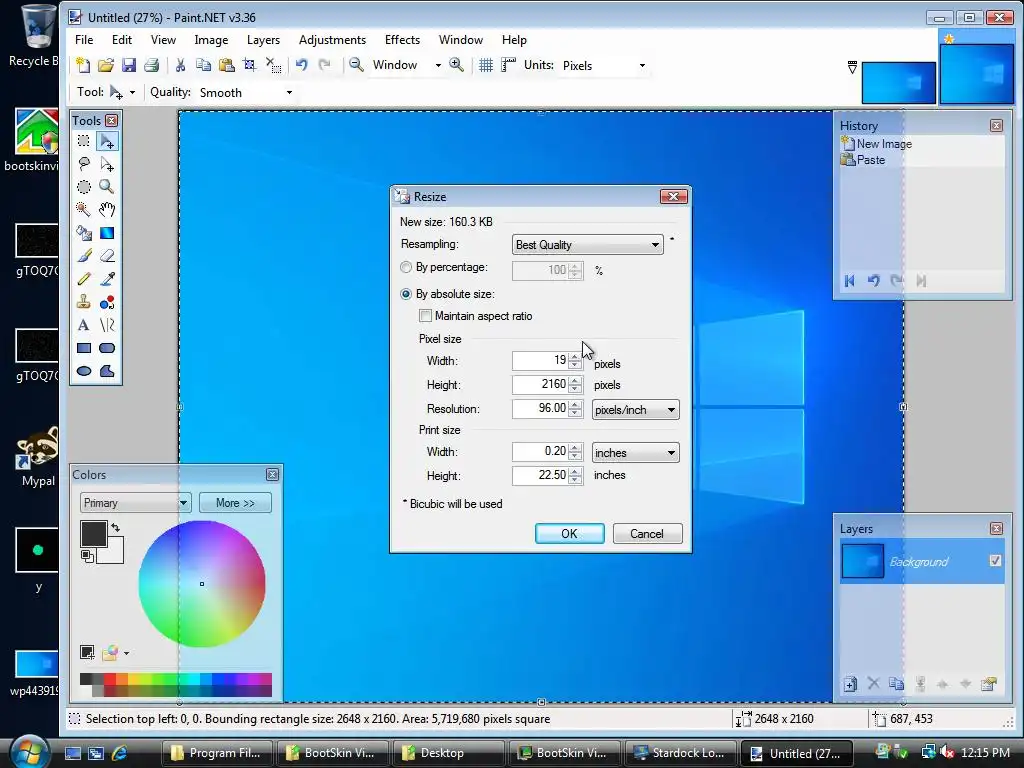Select the Recolor tool

[x=107, y=302]
